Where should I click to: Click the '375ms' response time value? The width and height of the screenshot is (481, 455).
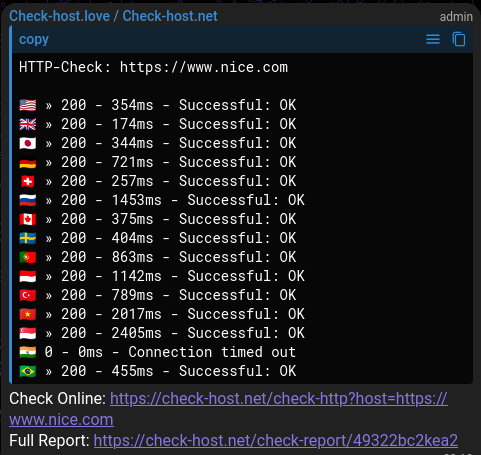click(x=132, y=219)
